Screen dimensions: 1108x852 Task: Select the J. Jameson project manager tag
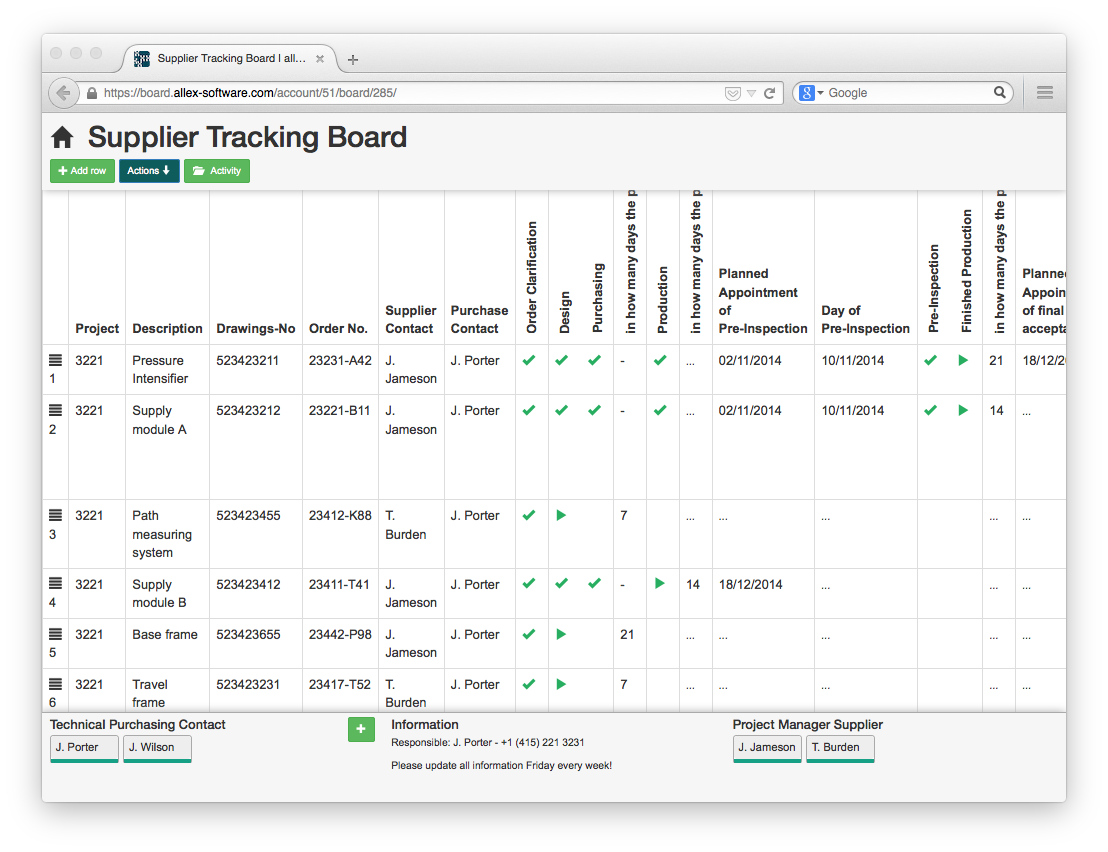(767, 748)
